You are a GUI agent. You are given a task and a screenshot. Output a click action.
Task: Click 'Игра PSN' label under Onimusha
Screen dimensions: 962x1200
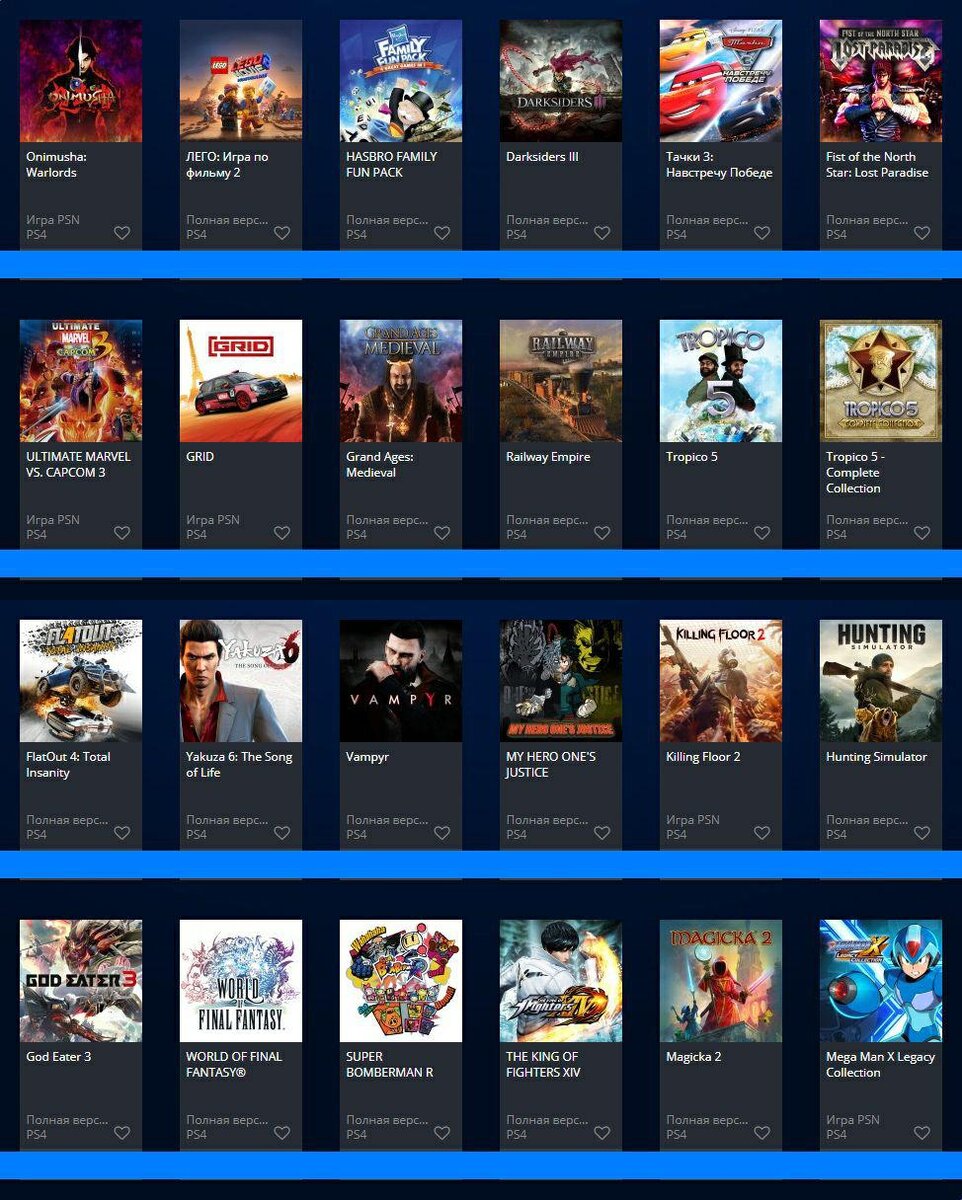pos(54,220)
